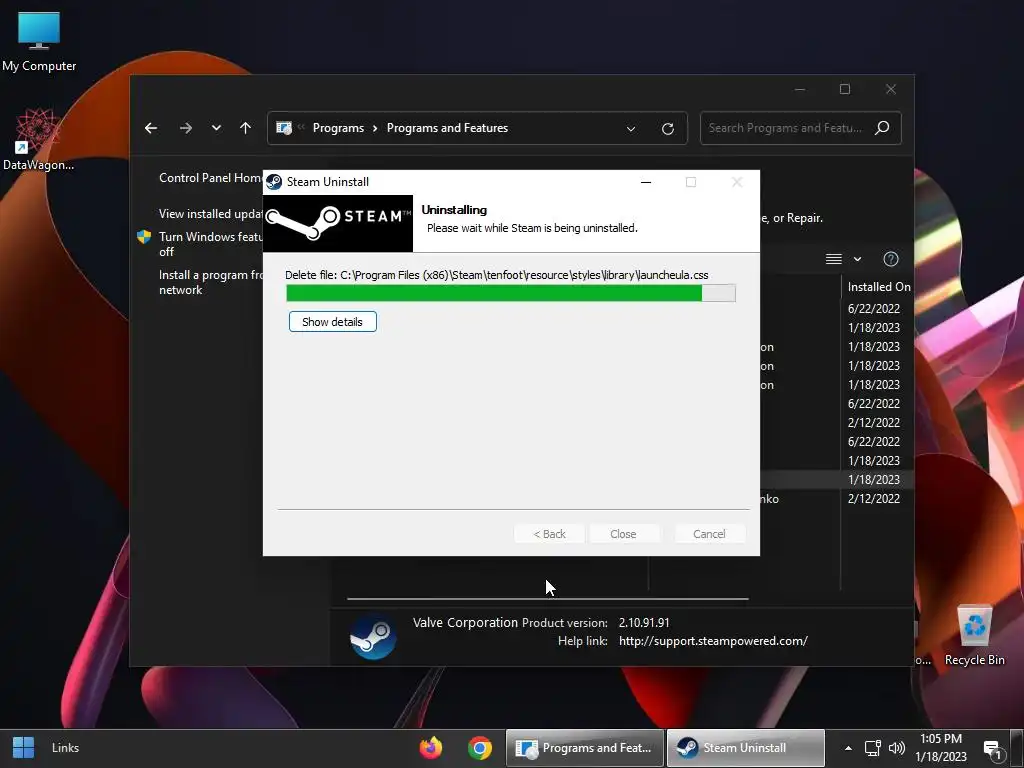Launch Chrome from the taskbar
The image size is (1024, 768).
point(480,748)
